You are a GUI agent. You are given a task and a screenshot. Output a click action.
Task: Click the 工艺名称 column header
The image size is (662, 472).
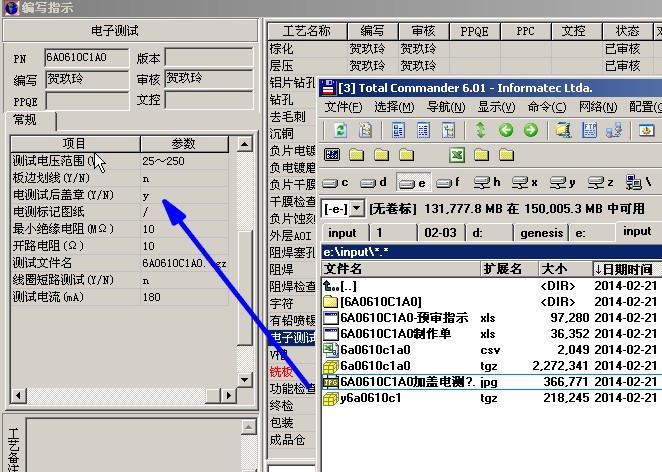pyautogui.click(x=307, y=31)
